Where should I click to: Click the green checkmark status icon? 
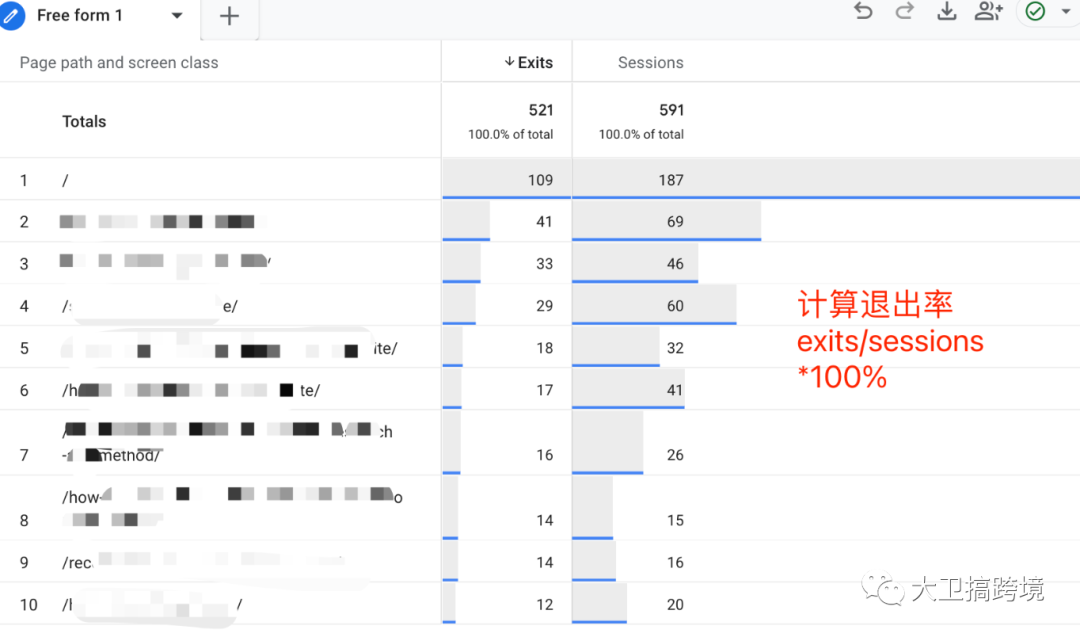[1035, 11]
